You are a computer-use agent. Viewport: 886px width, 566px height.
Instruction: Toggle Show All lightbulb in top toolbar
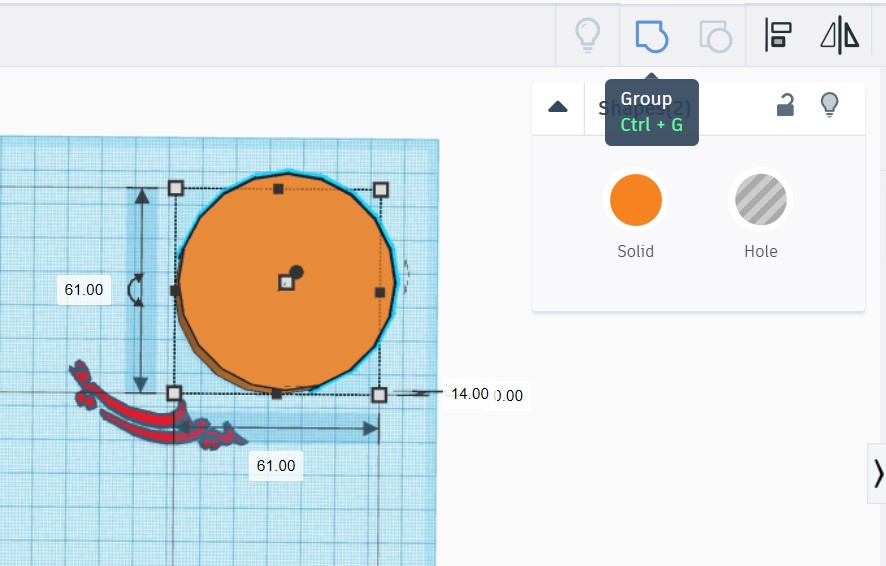[x=587, y=35]
